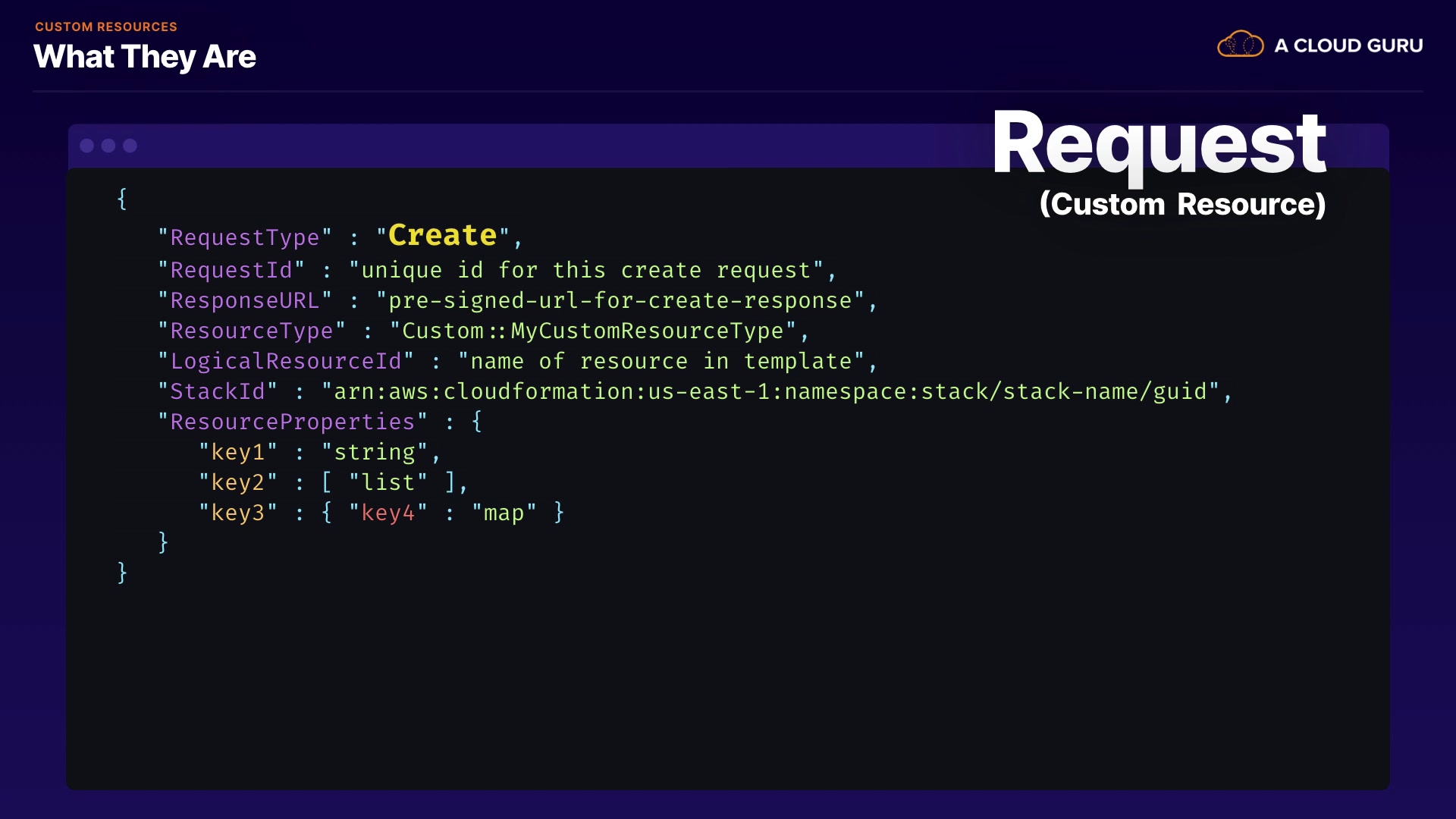Click the RequestType key

click(244, 238)
